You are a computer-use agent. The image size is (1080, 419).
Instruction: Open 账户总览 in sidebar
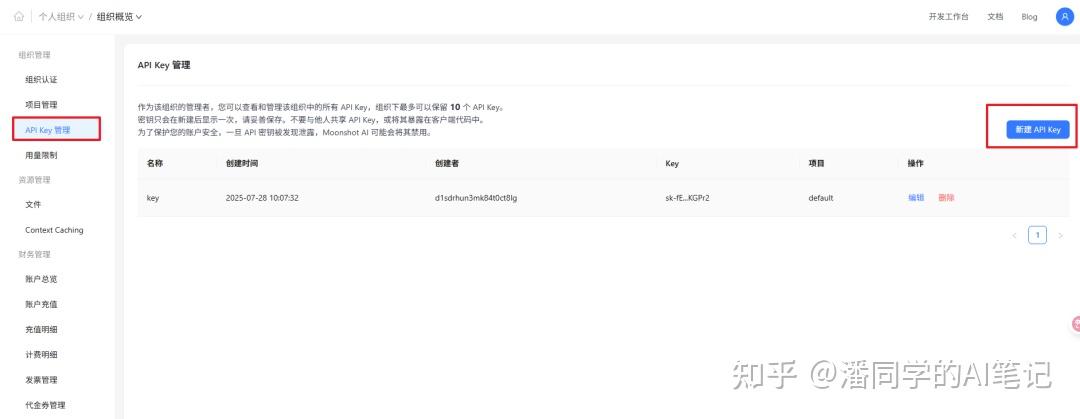pos(41,279)
